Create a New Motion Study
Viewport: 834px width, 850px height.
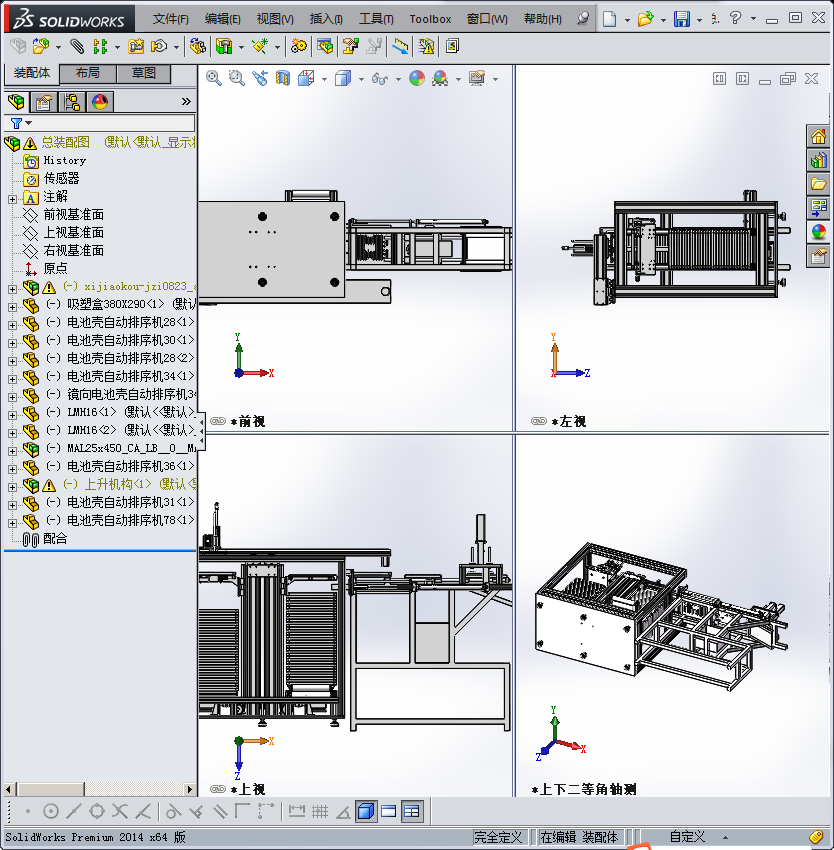pos(298,47)
